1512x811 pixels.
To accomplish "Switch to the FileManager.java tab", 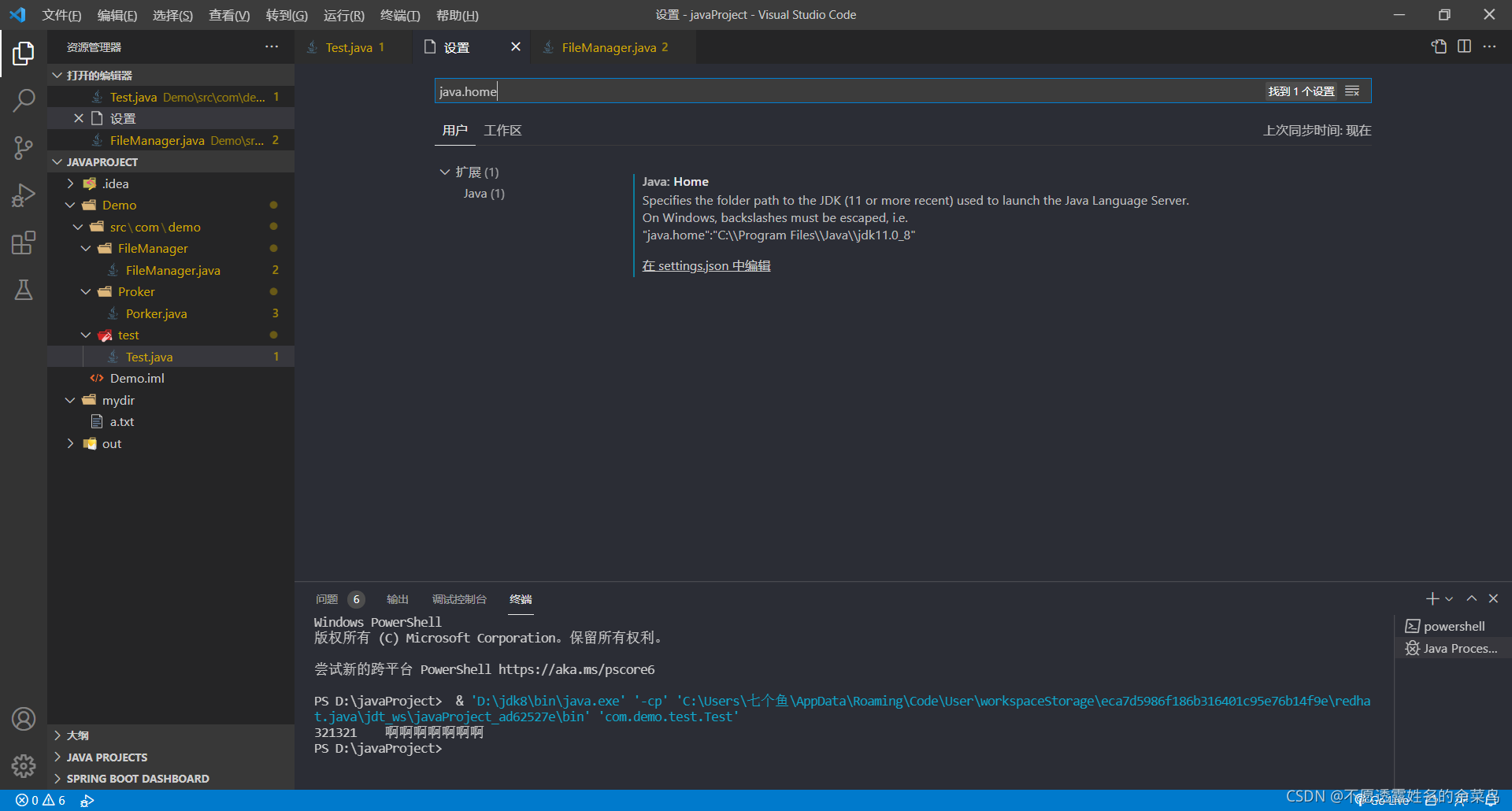I will click(610, 47).
